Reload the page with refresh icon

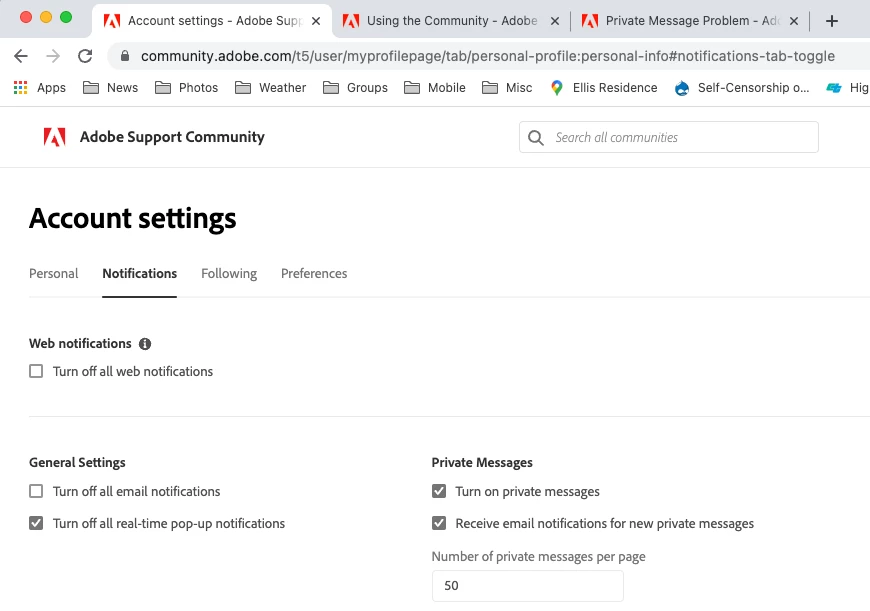(x=85, y=56)
